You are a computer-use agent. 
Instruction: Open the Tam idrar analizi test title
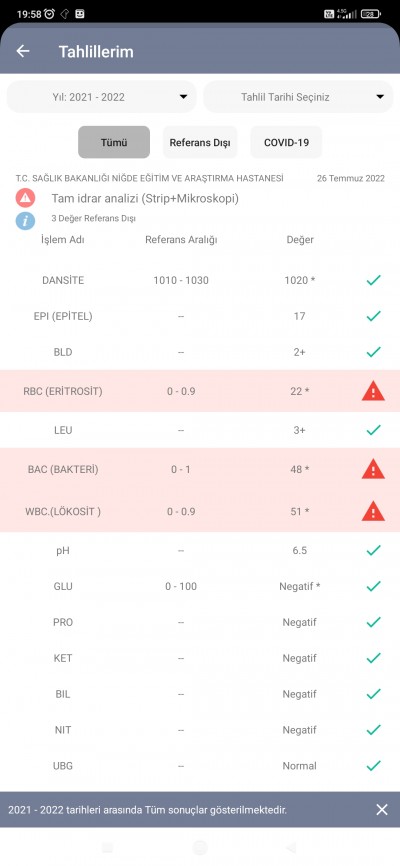pos(145,199)
